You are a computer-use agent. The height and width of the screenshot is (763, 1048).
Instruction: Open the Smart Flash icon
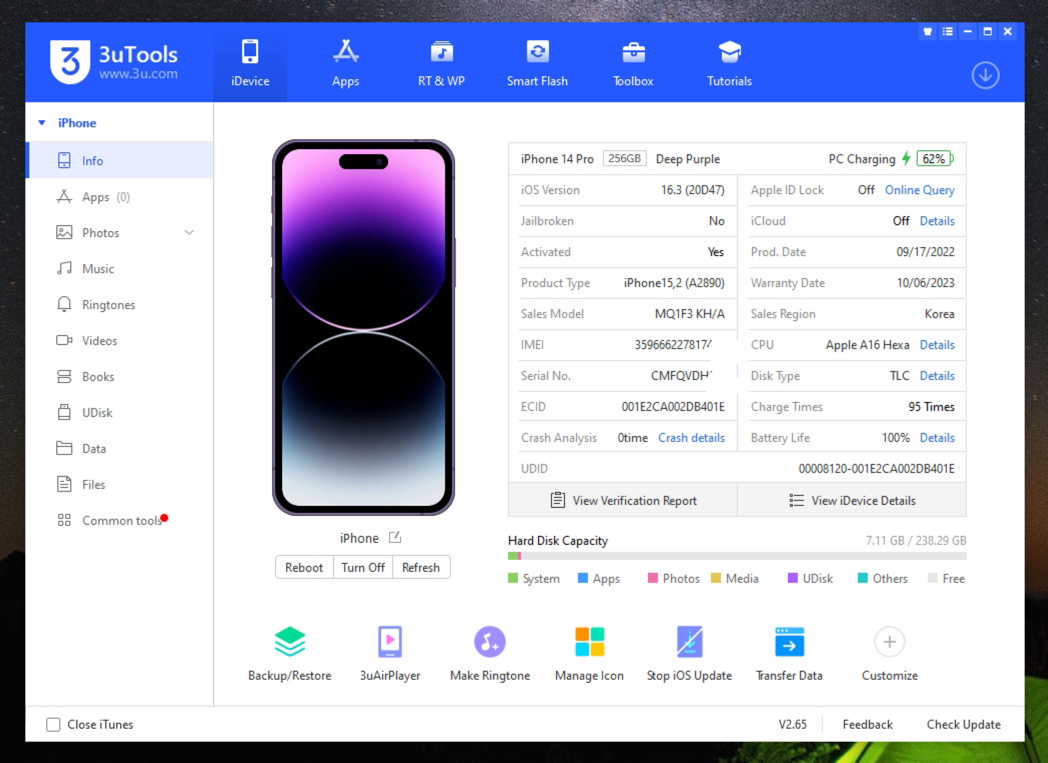coord(537,51)
